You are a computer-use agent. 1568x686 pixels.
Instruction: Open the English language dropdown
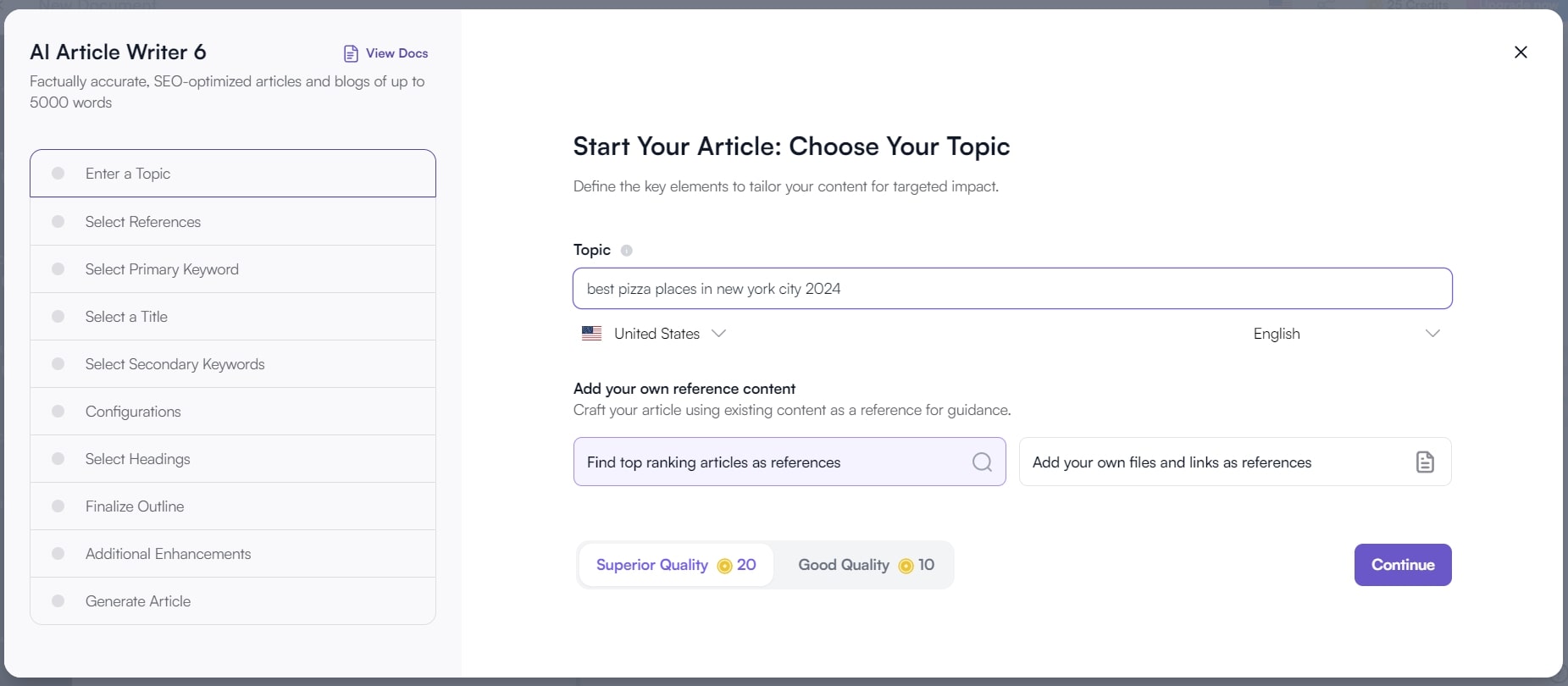[x=1347, y=334]
